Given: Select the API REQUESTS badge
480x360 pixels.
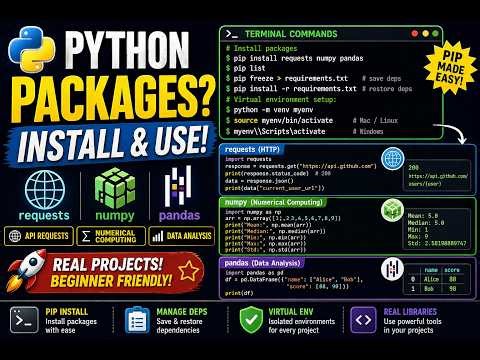Looking at the screenshot, I should (x=39, y=236).
